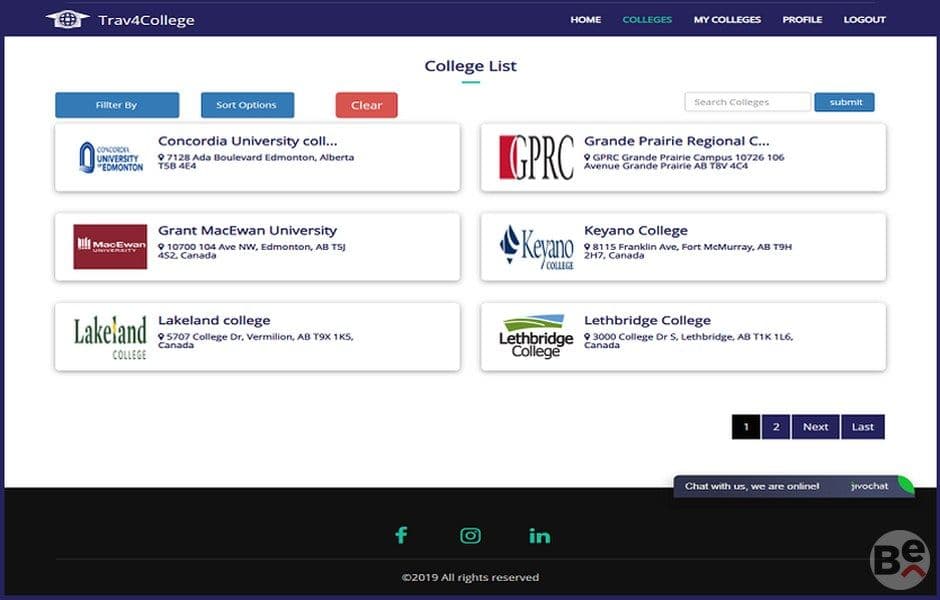
Task: Open the Grande Prairie Regional college title
Action: 676,141
